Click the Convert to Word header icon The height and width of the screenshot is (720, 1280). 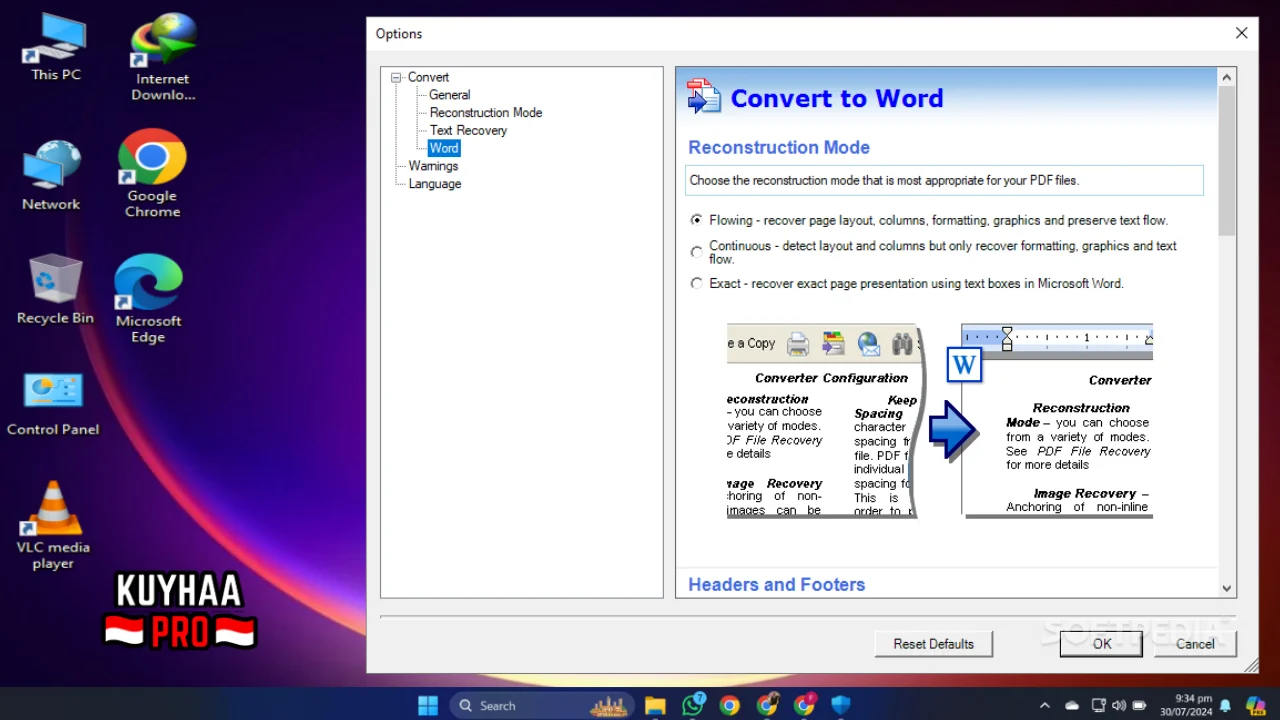pos(704,97)
